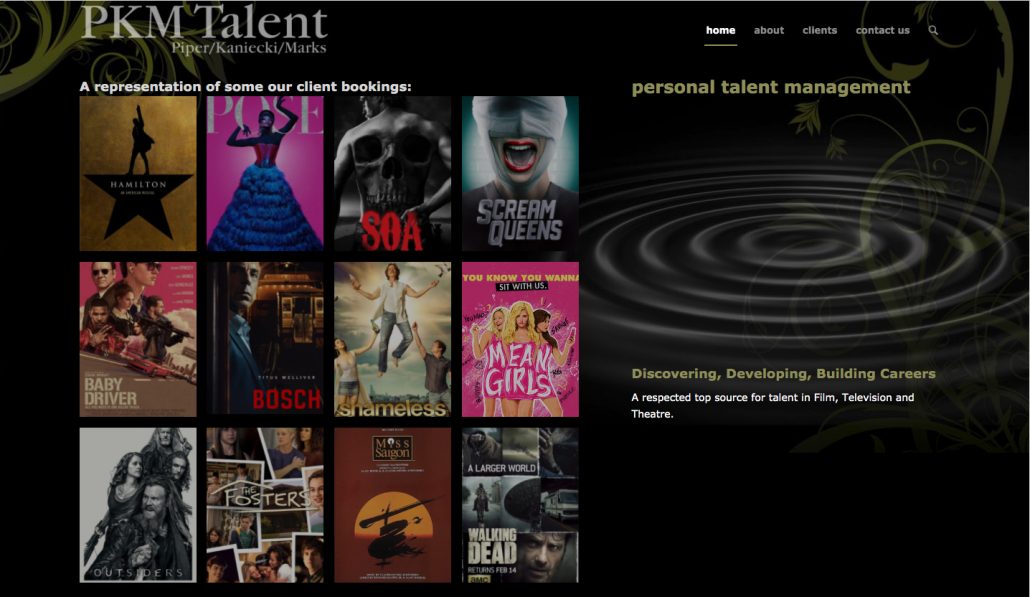1030x597 pixels.
Task: Open the Shameless poster thumbnail
Action: pos(393,340)
